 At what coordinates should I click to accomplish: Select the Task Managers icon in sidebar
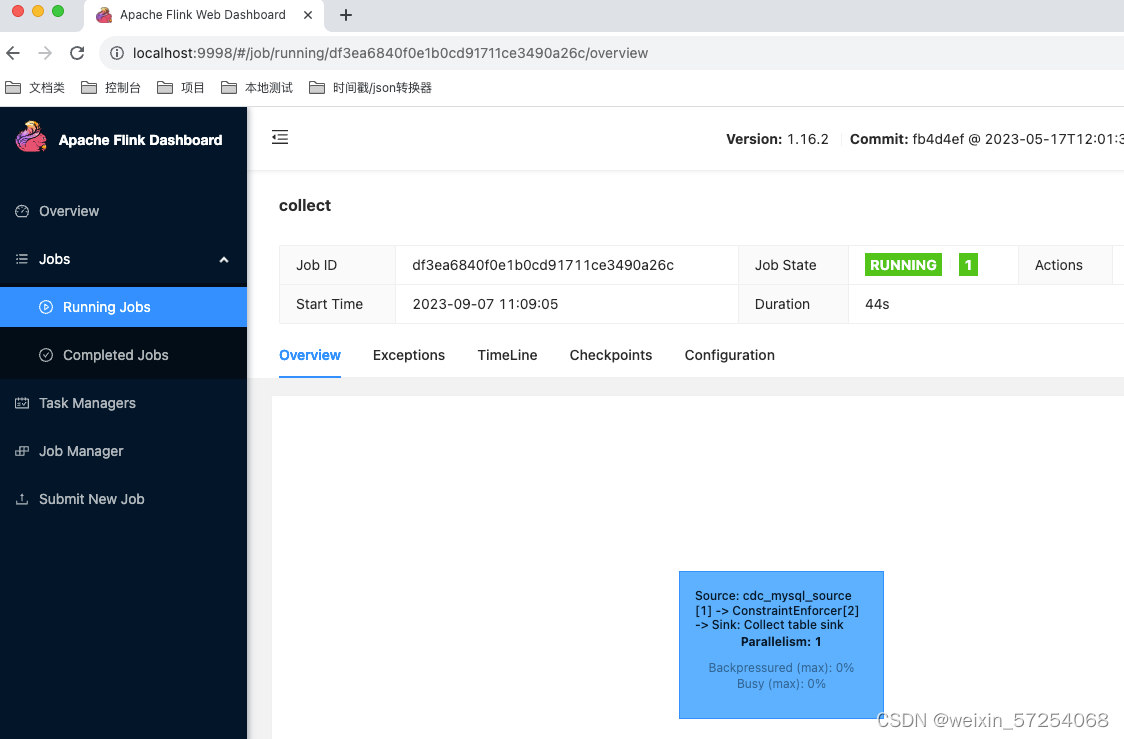[x=22, y=403]
